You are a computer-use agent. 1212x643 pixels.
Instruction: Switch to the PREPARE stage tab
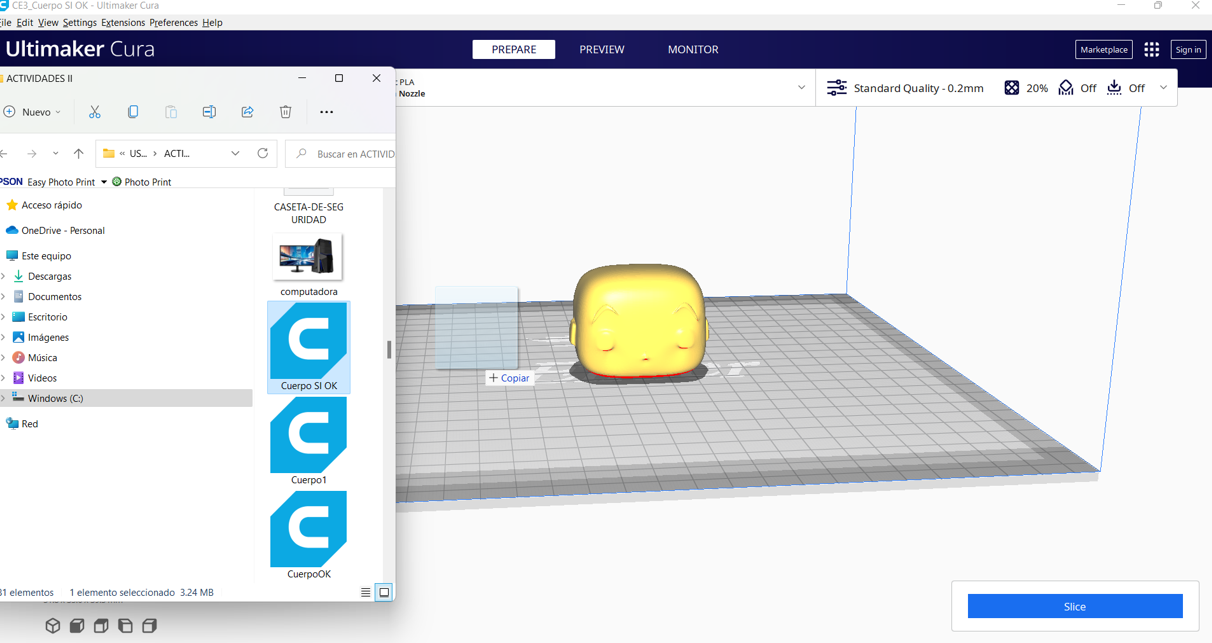click(514, 49)
